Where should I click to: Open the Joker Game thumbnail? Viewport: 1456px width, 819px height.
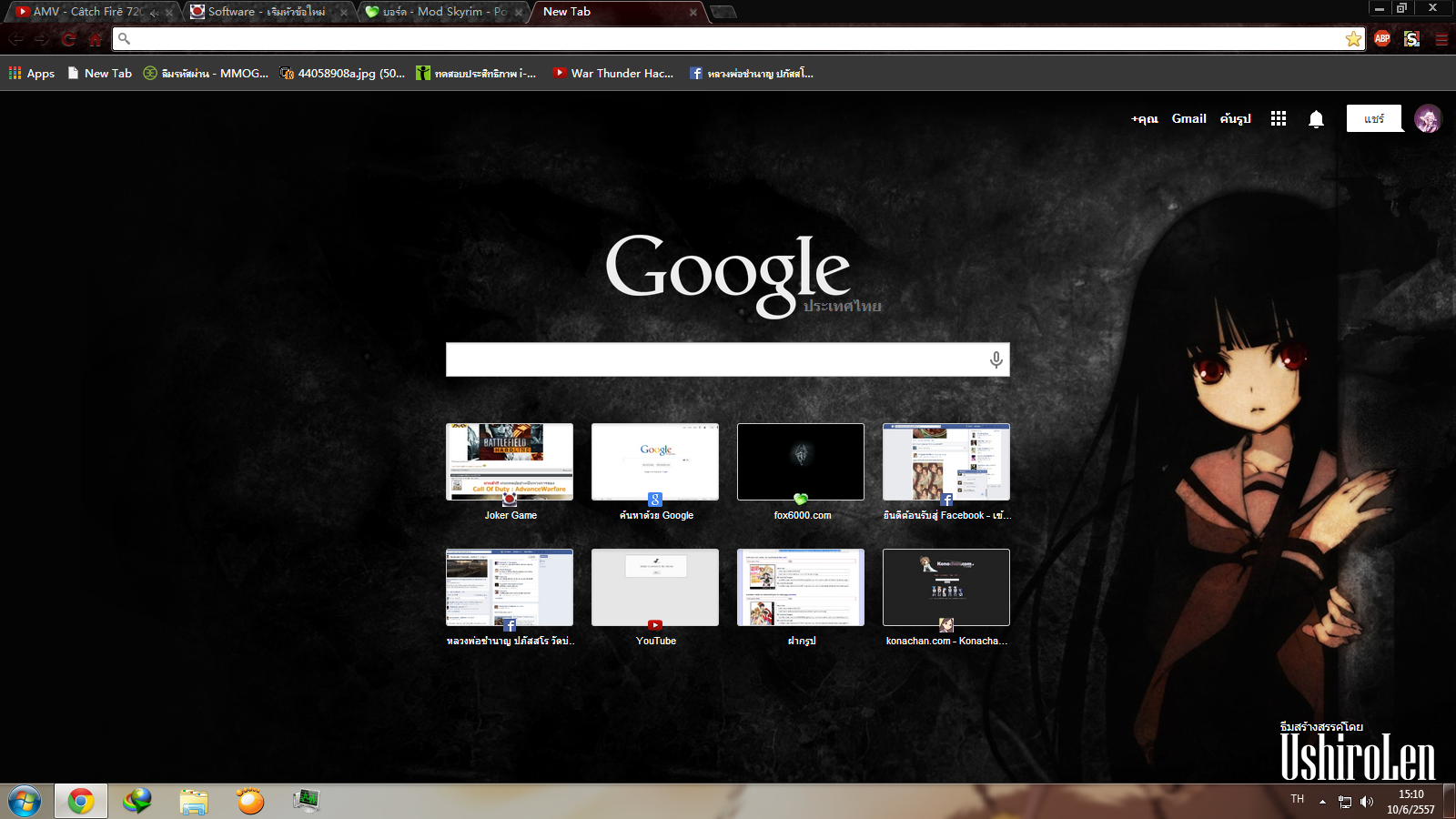510,462
